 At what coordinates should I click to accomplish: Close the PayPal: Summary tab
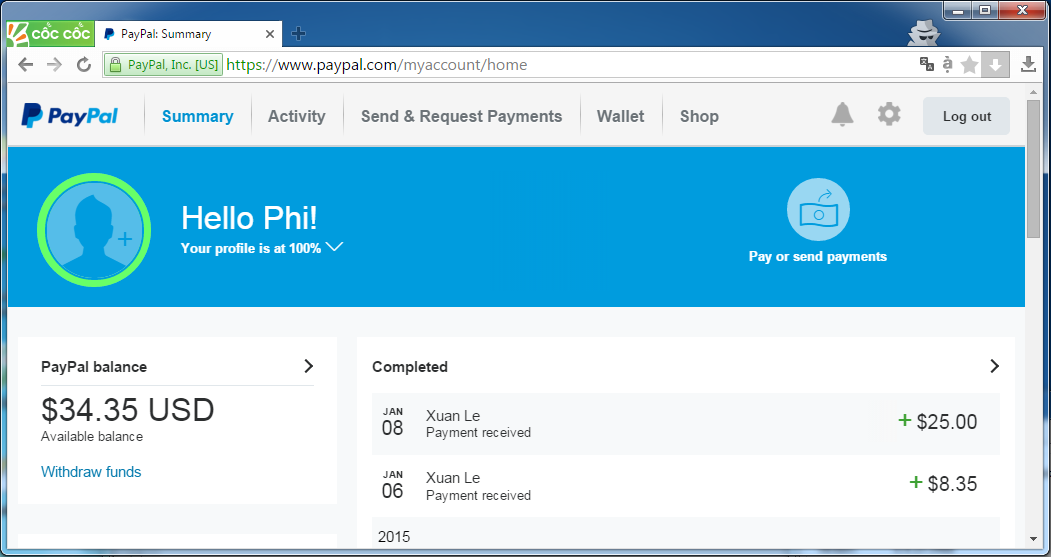point(270,34)
